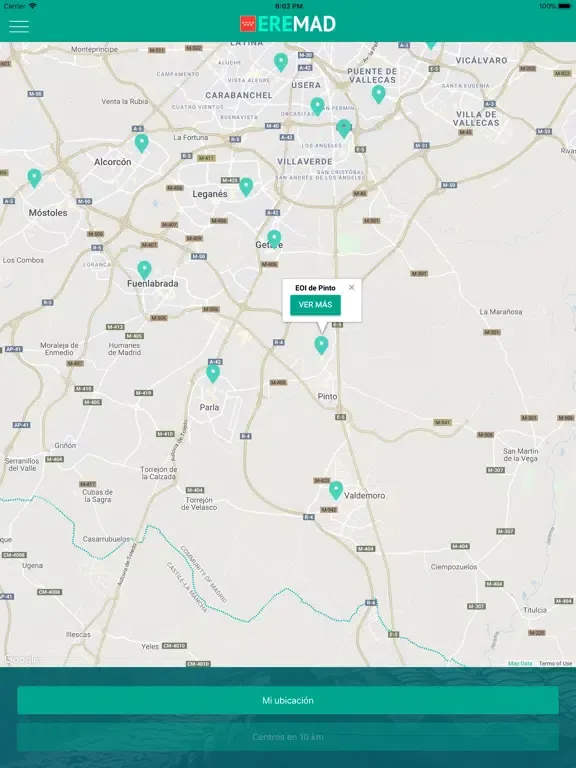Tap the Fuenlabrada town label
This screenshot has width=576, height=768.
(153, 284)
